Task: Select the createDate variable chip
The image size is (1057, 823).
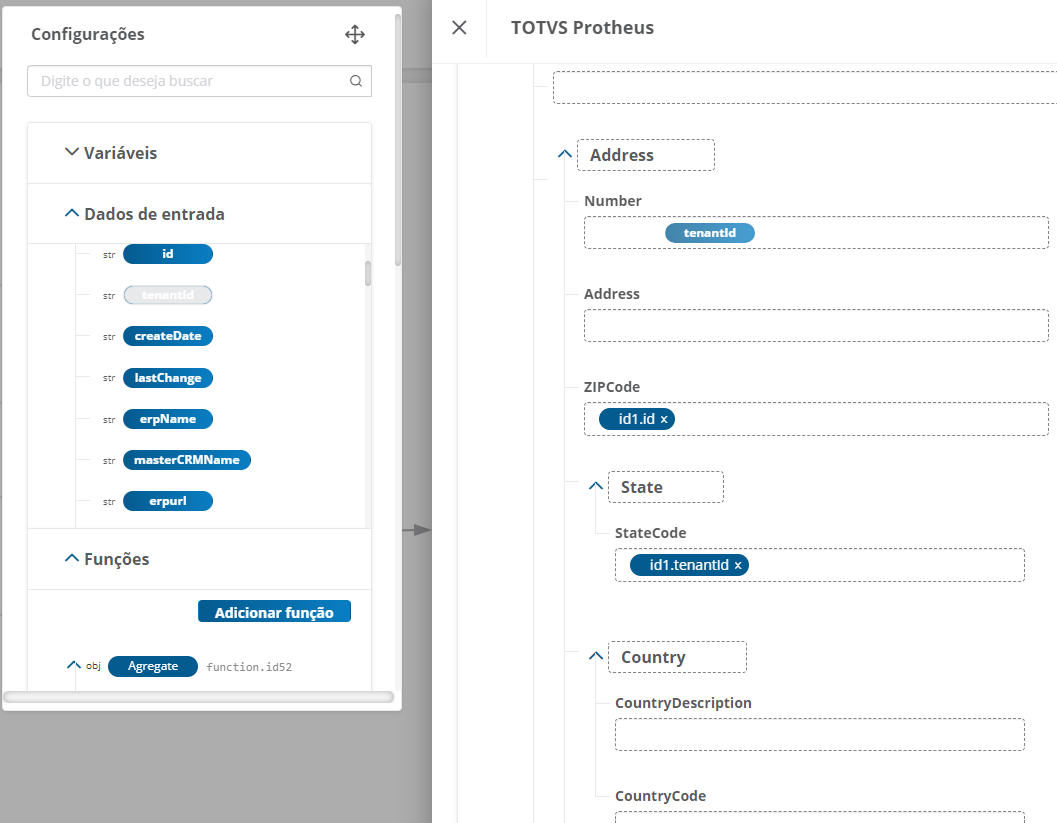Action: [x=168, y=336]
